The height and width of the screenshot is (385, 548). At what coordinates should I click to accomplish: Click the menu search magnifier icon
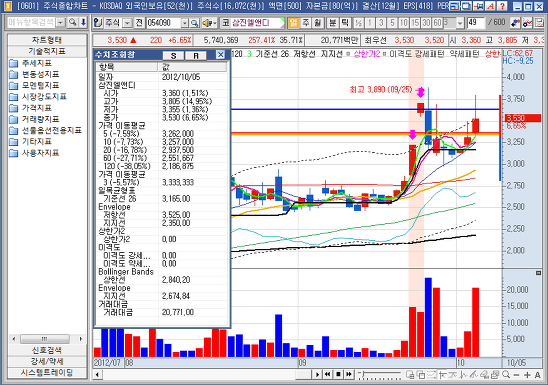[x=72, y=23]
